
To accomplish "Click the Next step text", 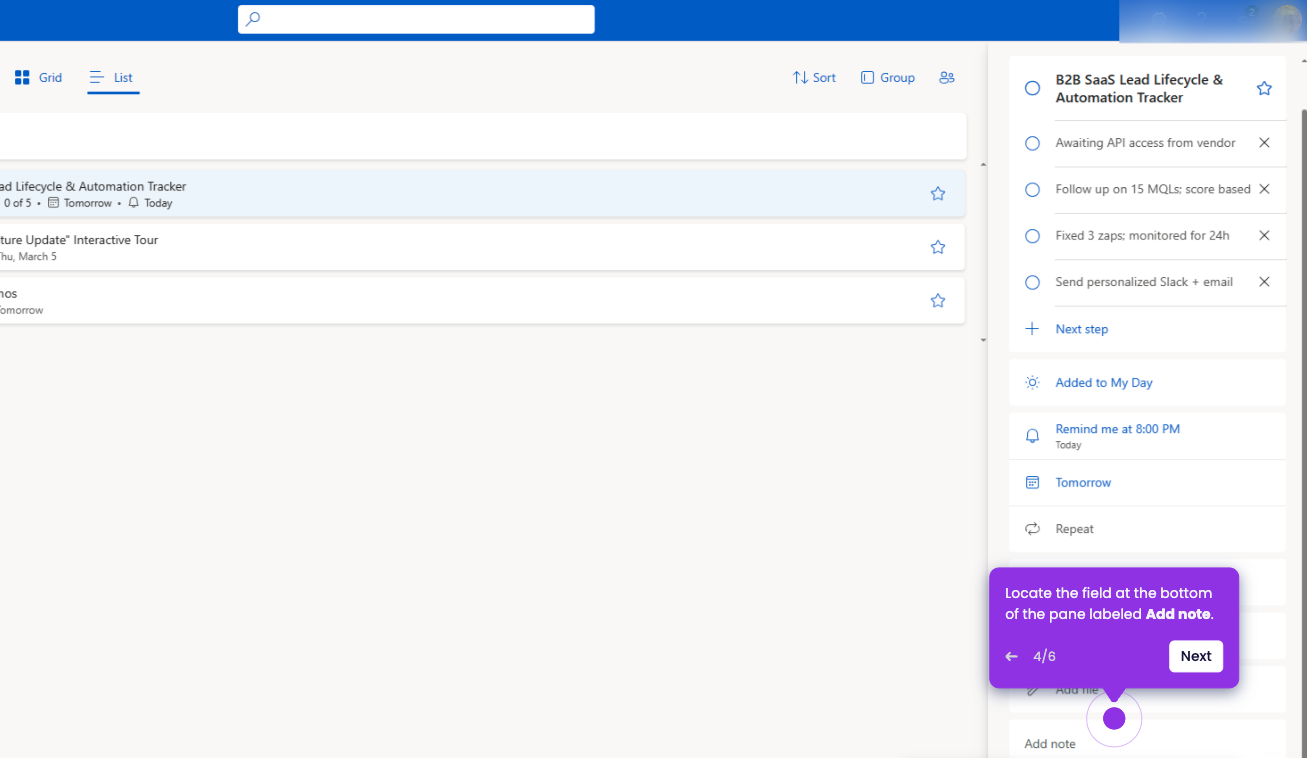I will point(1082,329).
